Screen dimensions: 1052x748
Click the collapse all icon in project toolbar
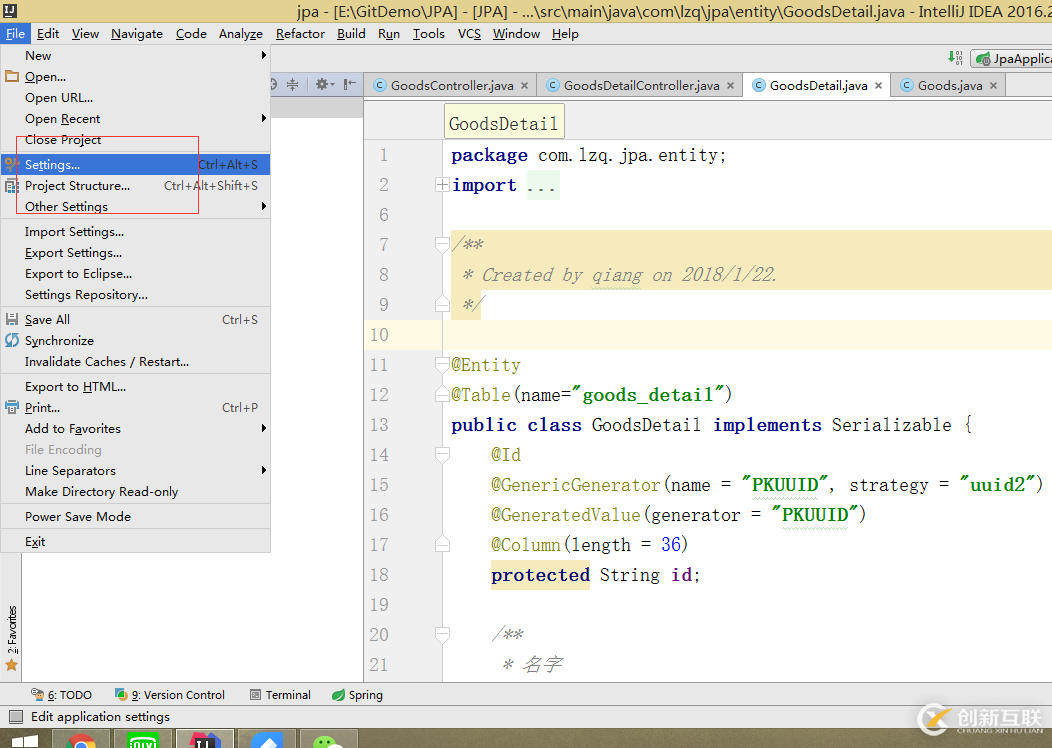pos(293,85)
